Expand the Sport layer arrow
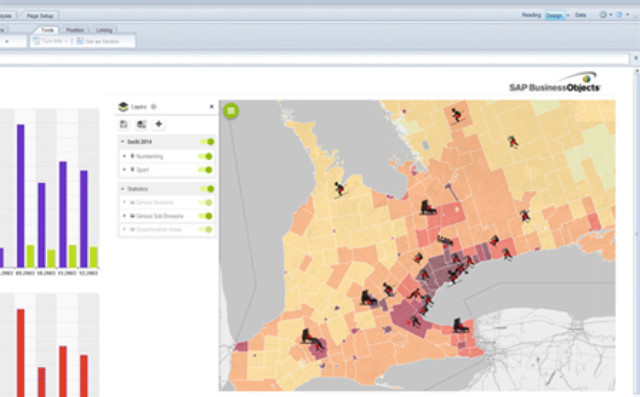Viewport: 640px width, 397px height. coord(124,170)
